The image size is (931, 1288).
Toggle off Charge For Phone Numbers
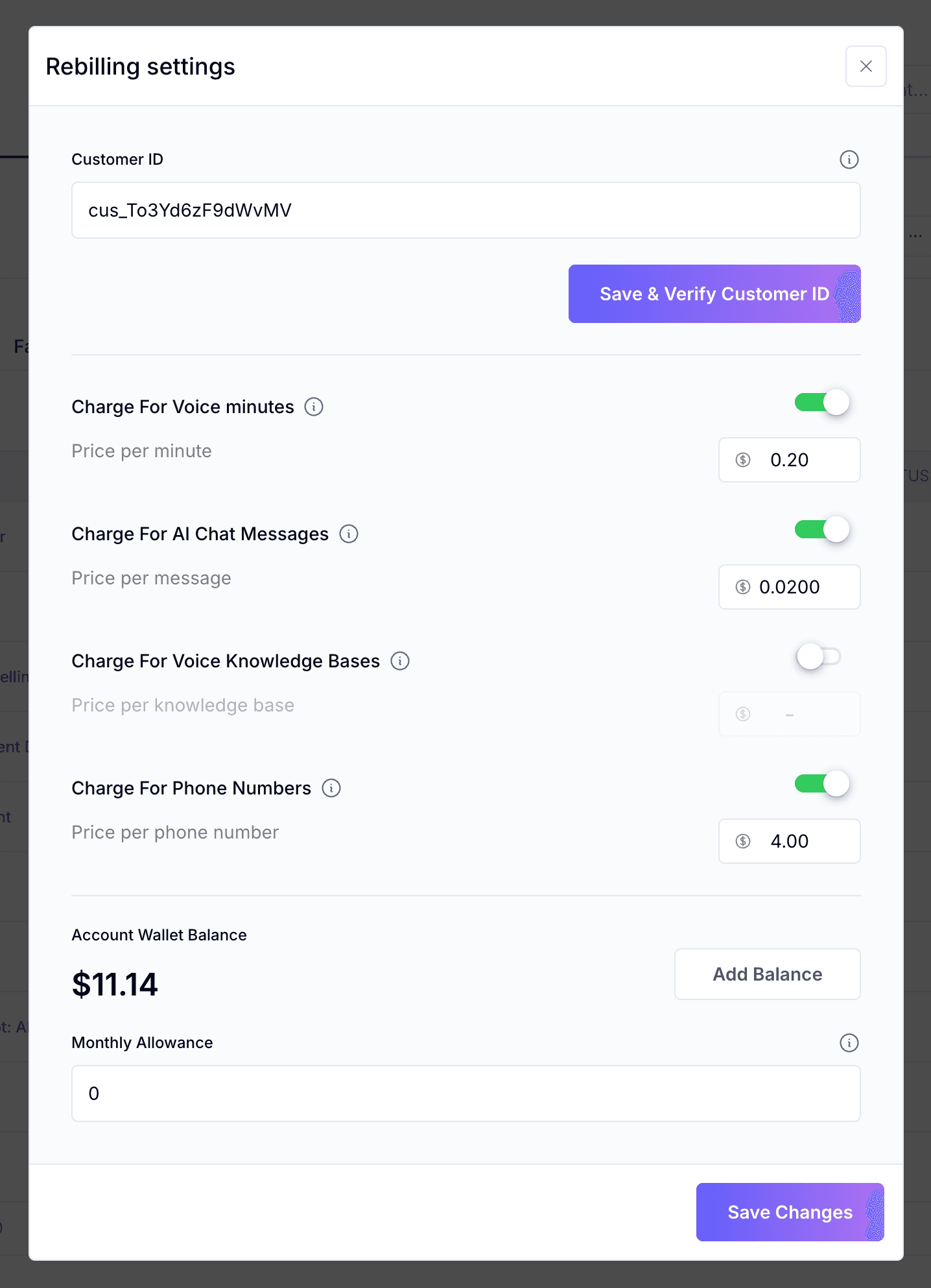(x=821, y=784)
